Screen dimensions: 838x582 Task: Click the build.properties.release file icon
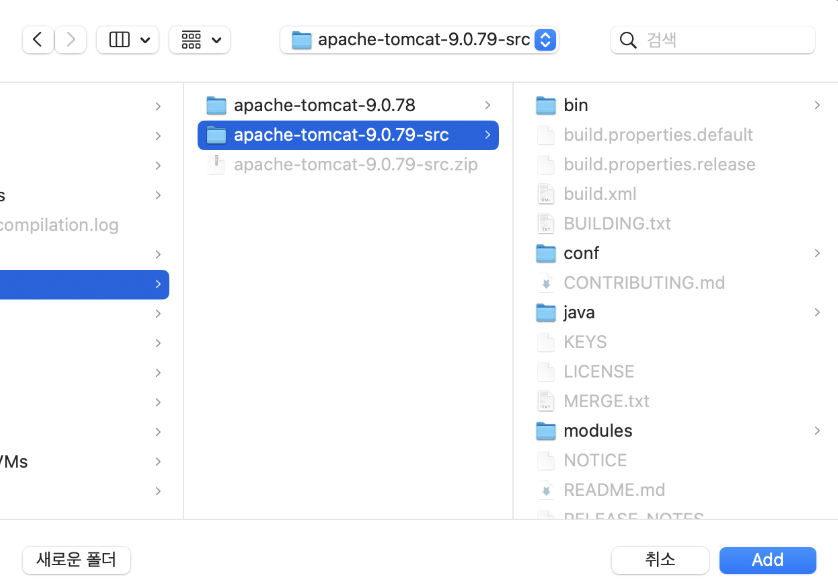tap(546, 165)
